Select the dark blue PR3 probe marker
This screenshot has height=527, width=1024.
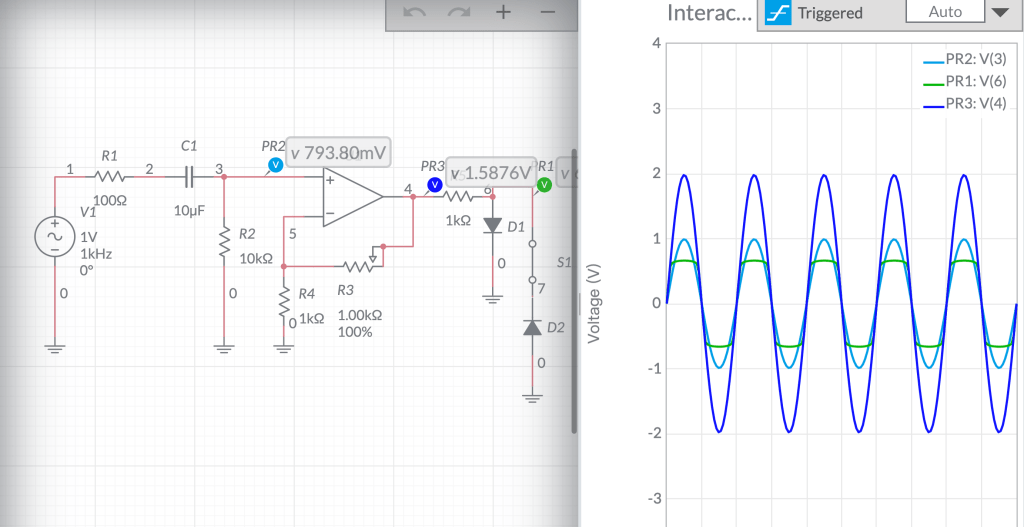[x=435, y=184]
